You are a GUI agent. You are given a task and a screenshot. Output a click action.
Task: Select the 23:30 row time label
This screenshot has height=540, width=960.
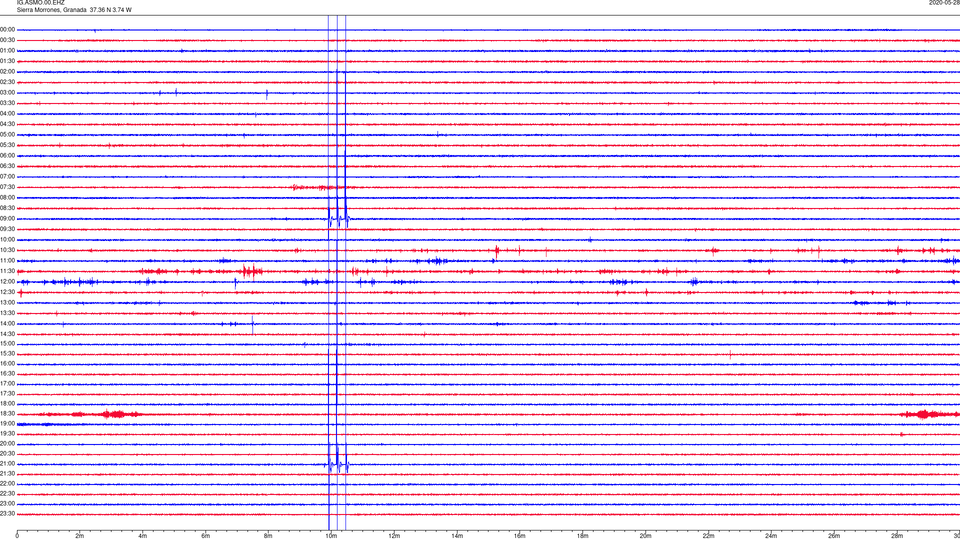click(7, 514)
